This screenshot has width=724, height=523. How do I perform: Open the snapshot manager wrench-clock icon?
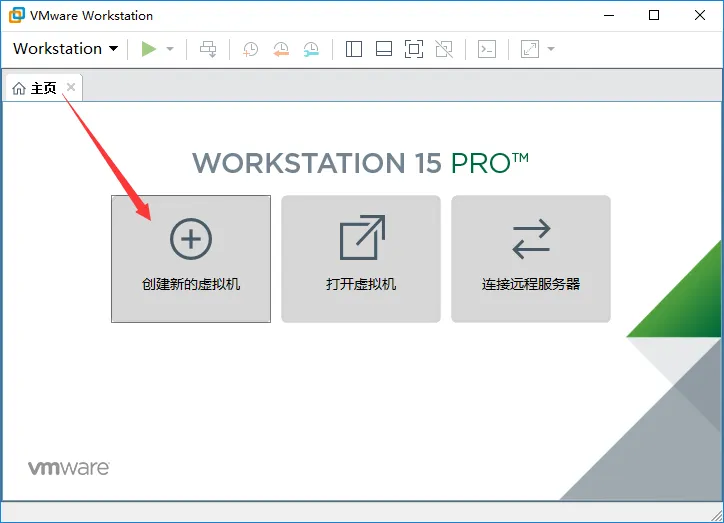coord(311,49)
